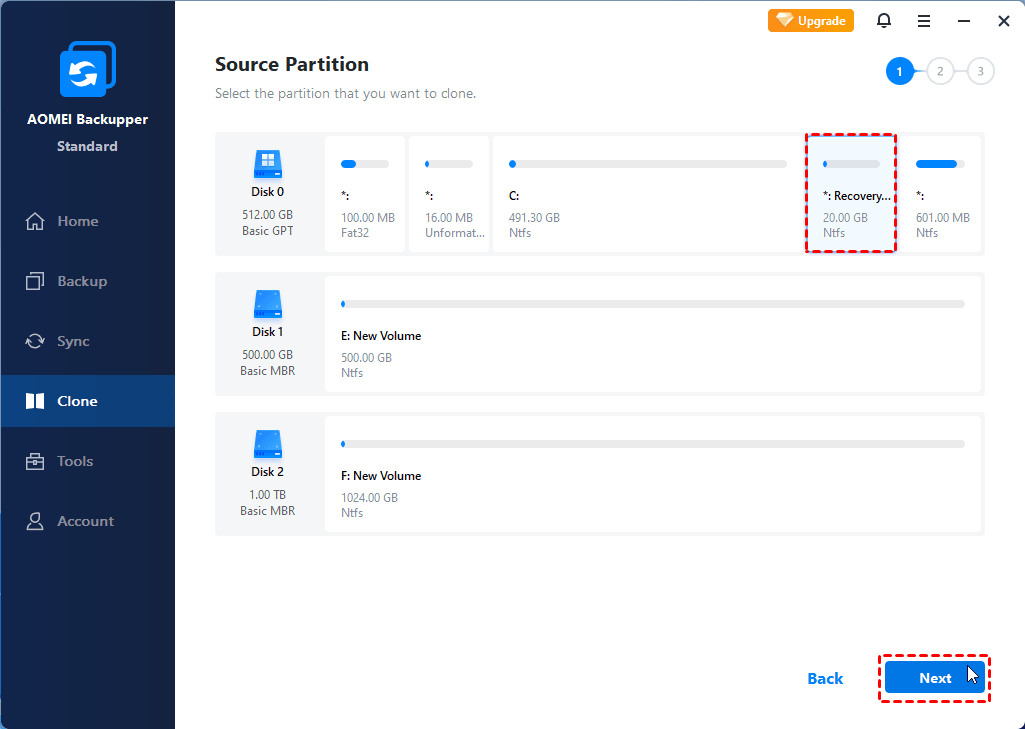Click the Upgrade button
This screenshot has height=729, width=1025.
pyautogui.click(x=811, y=21)
